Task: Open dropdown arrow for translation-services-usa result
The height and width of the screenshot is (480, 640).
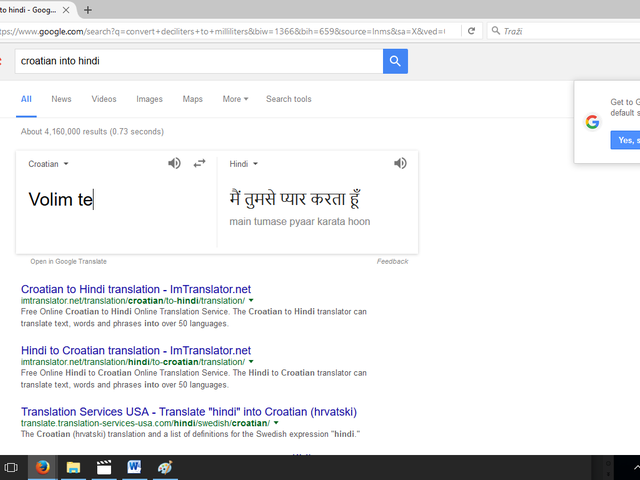Action: pos(276,423)
